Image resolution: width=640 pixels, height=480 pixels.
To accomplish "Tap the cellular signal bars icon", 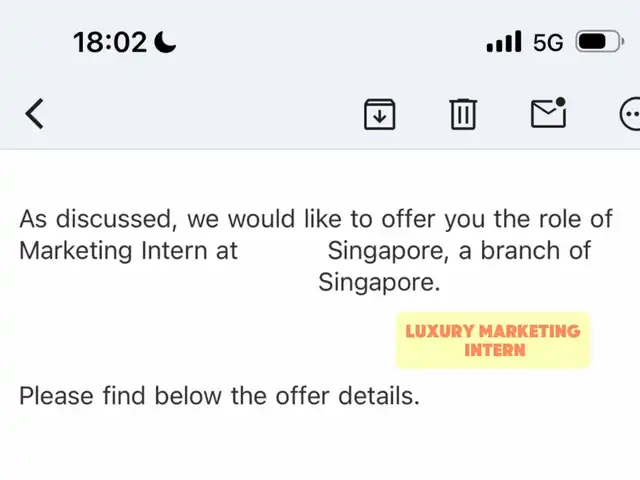I will tap(504, 42).
